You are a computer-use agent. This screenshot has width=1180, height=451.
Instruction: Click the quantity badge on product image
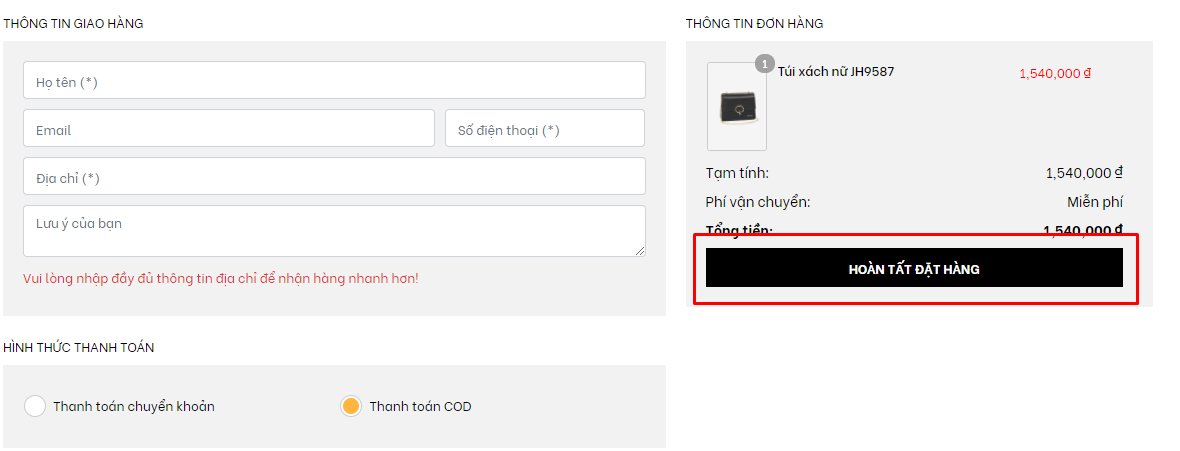click(765, 65)
